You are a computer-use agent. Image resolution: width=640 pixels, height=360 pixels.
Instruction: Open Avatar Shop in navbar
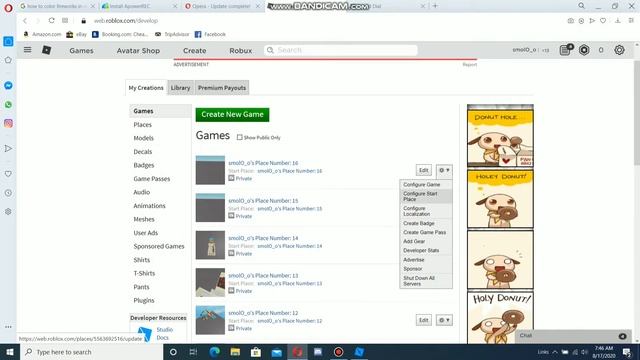click(x=138, y=51)
